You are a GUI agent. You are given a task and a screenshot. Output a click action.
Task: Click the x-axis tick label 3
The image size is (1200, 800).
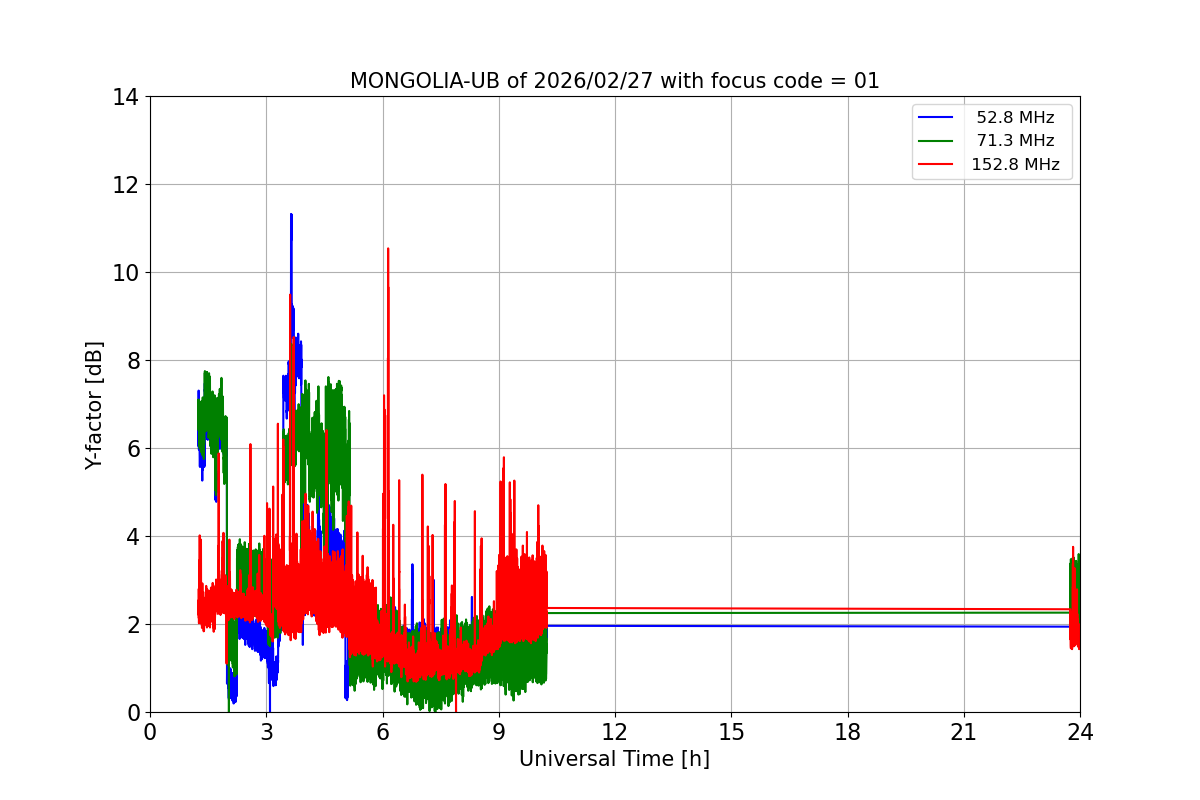[x=266, y=732]
